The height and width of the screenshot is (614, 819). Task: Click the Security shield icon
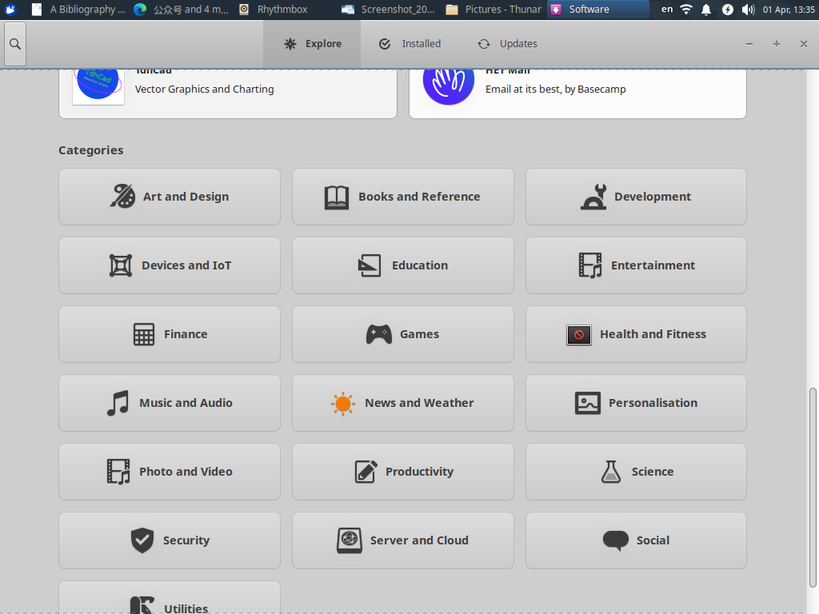pyautogui.click(x=142, y=540)
